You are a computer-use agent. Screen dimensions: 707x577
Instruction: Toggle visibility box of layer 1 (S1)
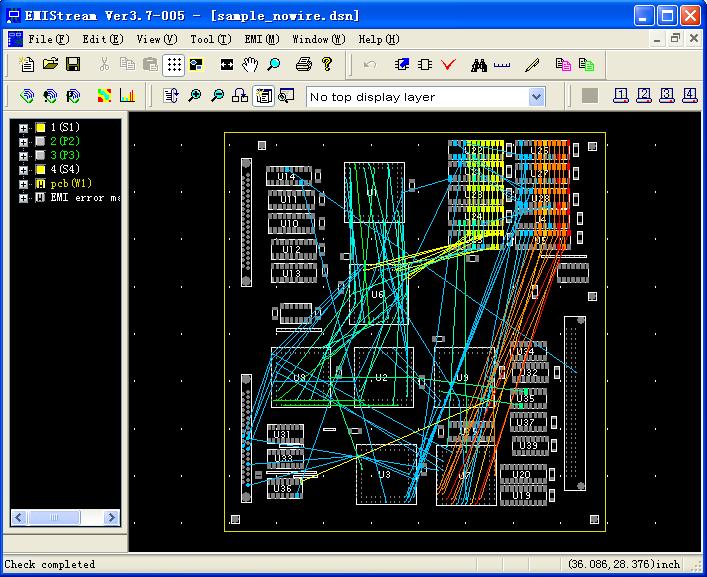(40, 128)
